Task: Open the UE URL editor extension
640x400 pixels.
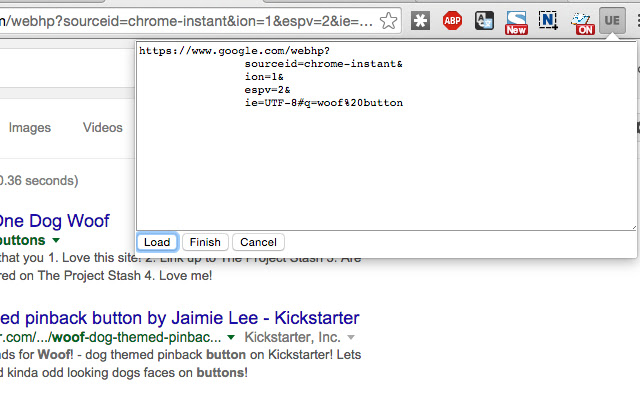Action: point(612,20)
